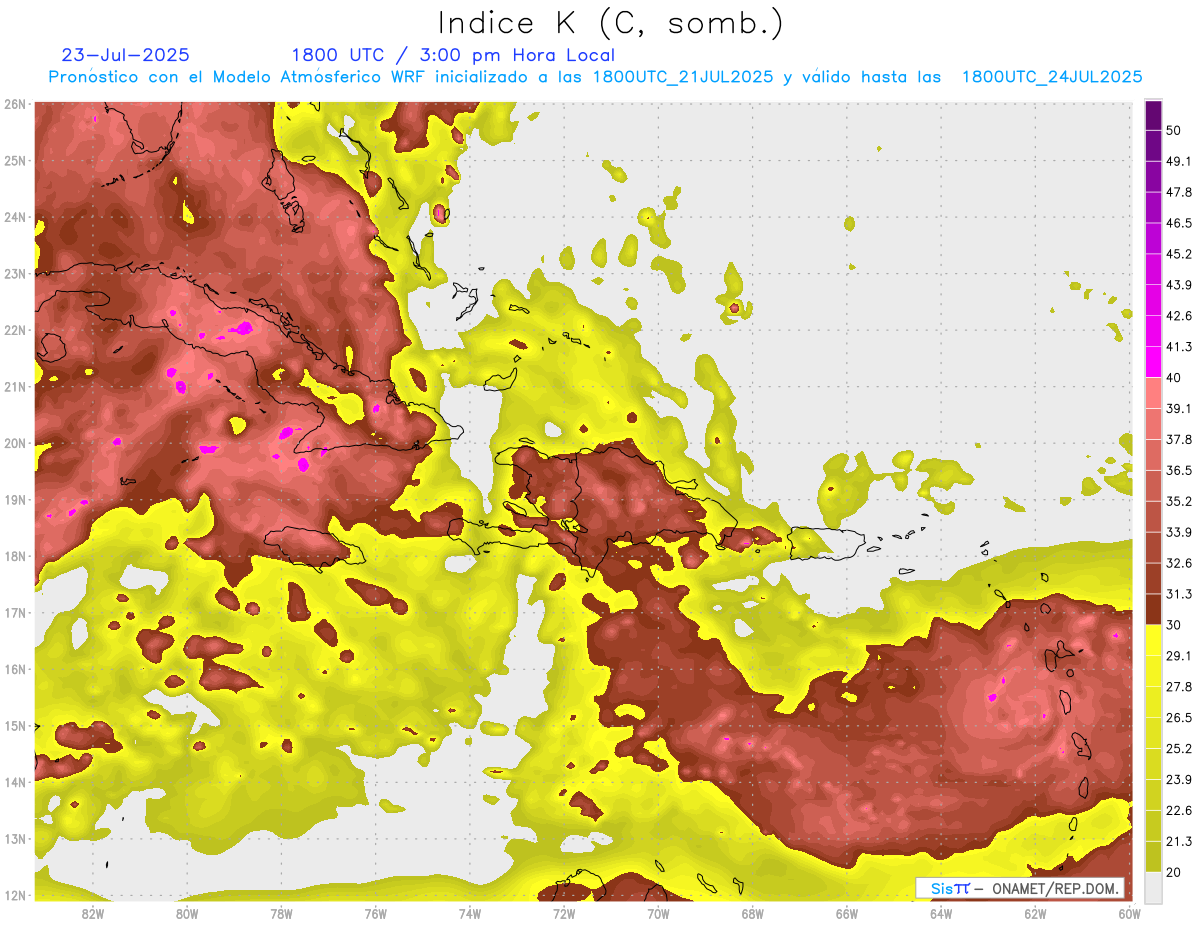1200x927 pixels.
Task: Click the colorbar value '40'
Action: pyautogui.click(x=1174, y=377)
